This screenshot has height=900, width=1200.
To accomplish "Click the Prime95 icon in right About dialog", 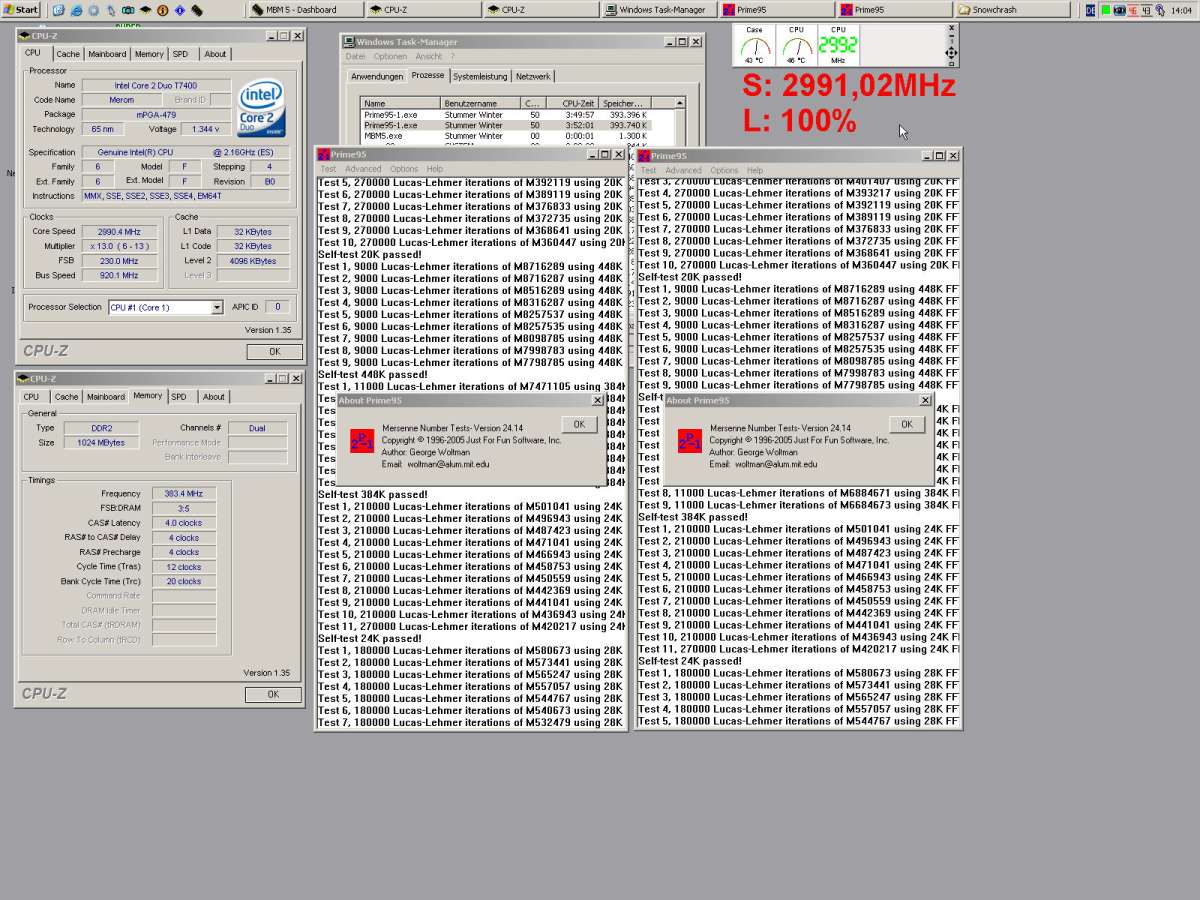I will pyautogui.click(x=689, y=441).
